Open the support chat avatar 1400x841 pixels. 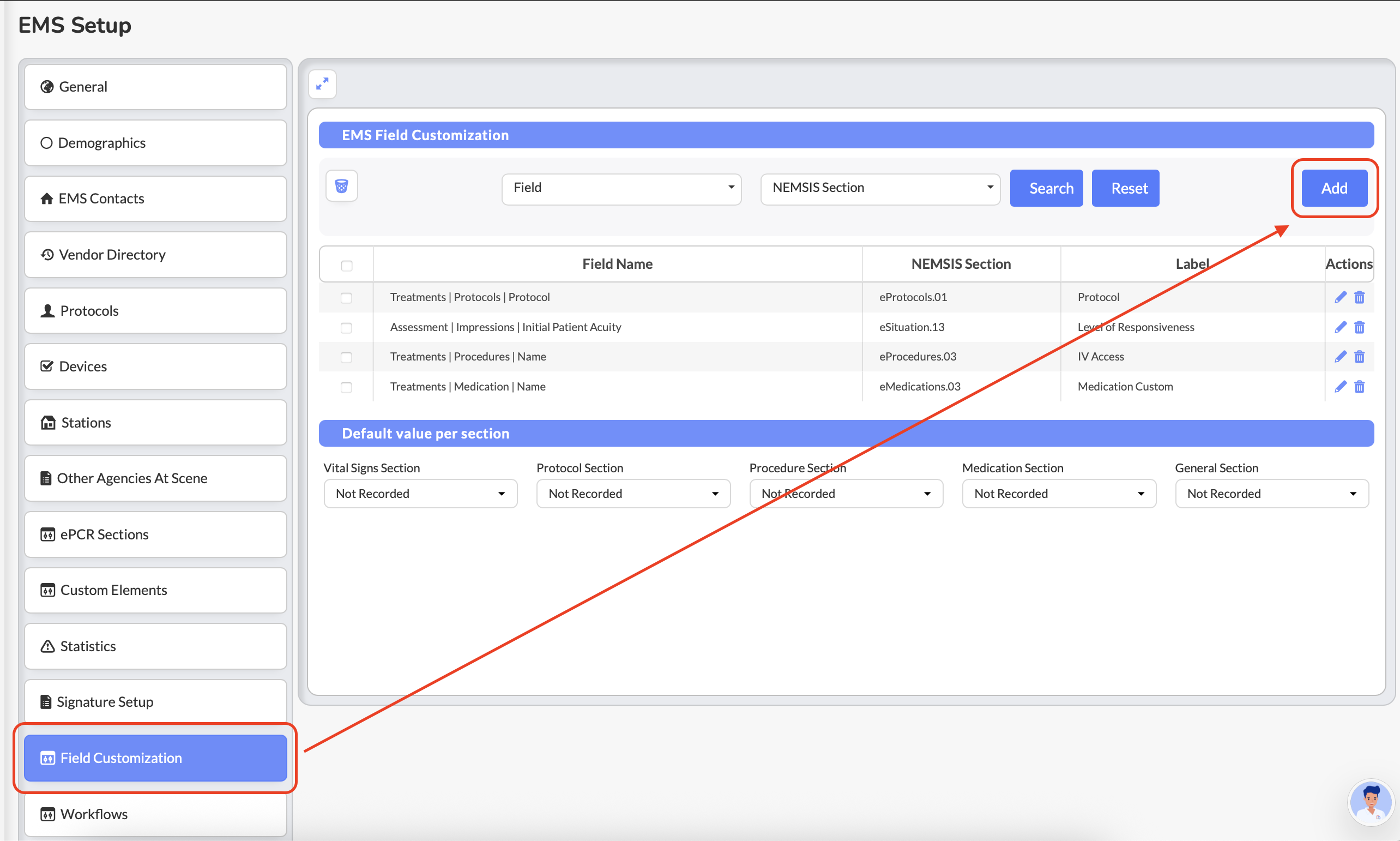pyautogui.click(x=1371, y=801)
